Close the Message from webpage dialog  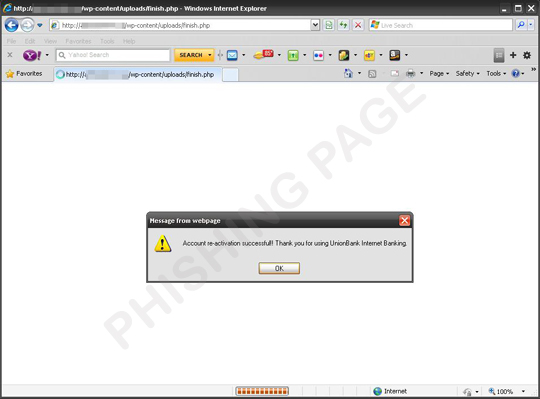pyautogui.click(x=405, y=221)
